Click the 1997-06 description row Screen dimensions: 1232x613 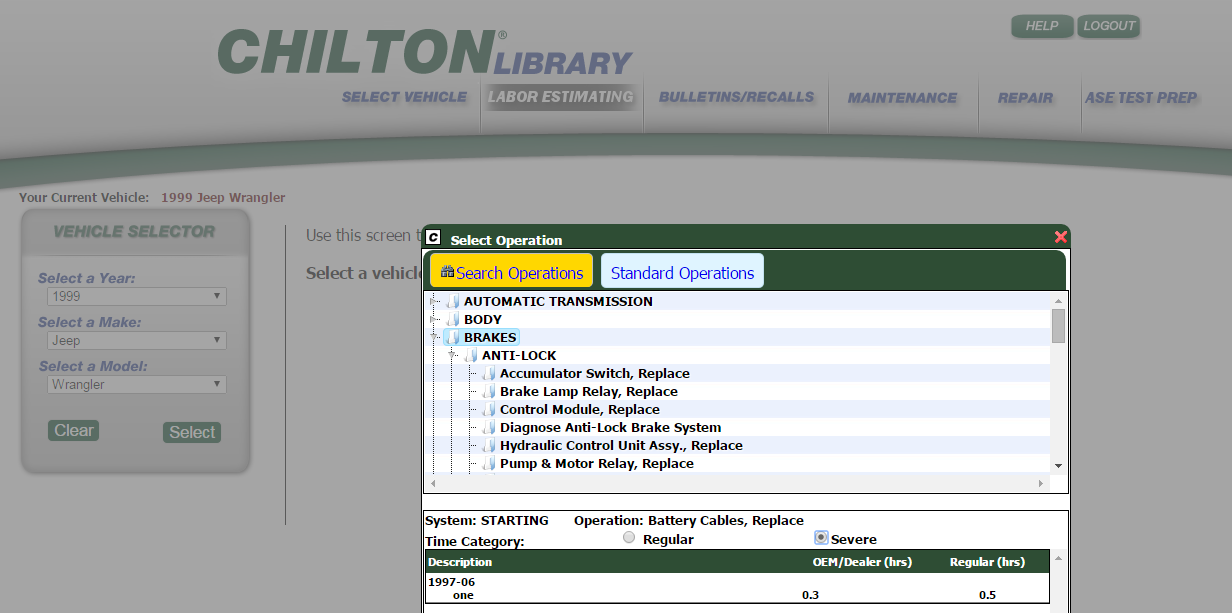click(x=451, y=581)
